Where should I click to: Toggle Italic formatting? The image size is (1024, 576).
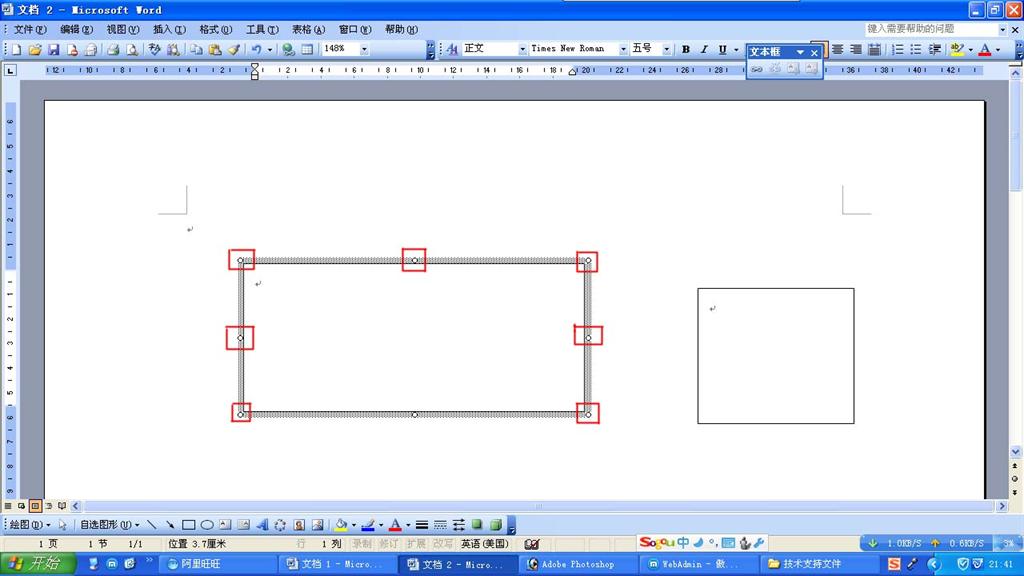click(x=704, y=49)
